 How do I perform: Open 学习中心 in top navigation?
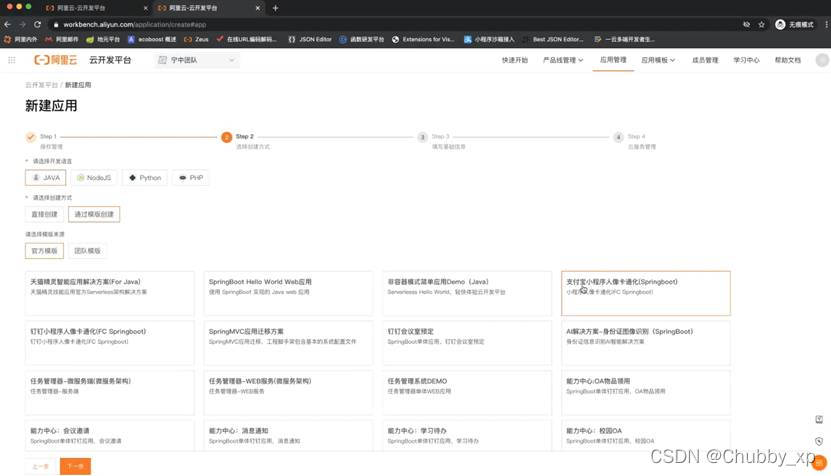(x=746, y=60)
